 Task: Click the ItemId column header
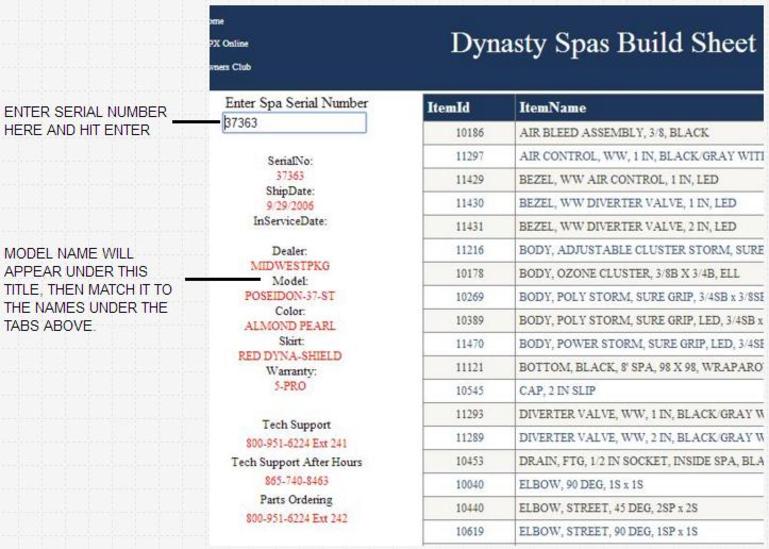469,107
